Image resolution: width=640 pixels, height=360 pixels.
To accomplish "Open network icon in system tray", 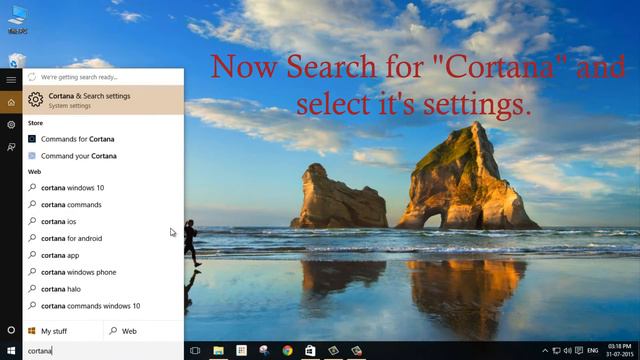I will click(556, 351).
